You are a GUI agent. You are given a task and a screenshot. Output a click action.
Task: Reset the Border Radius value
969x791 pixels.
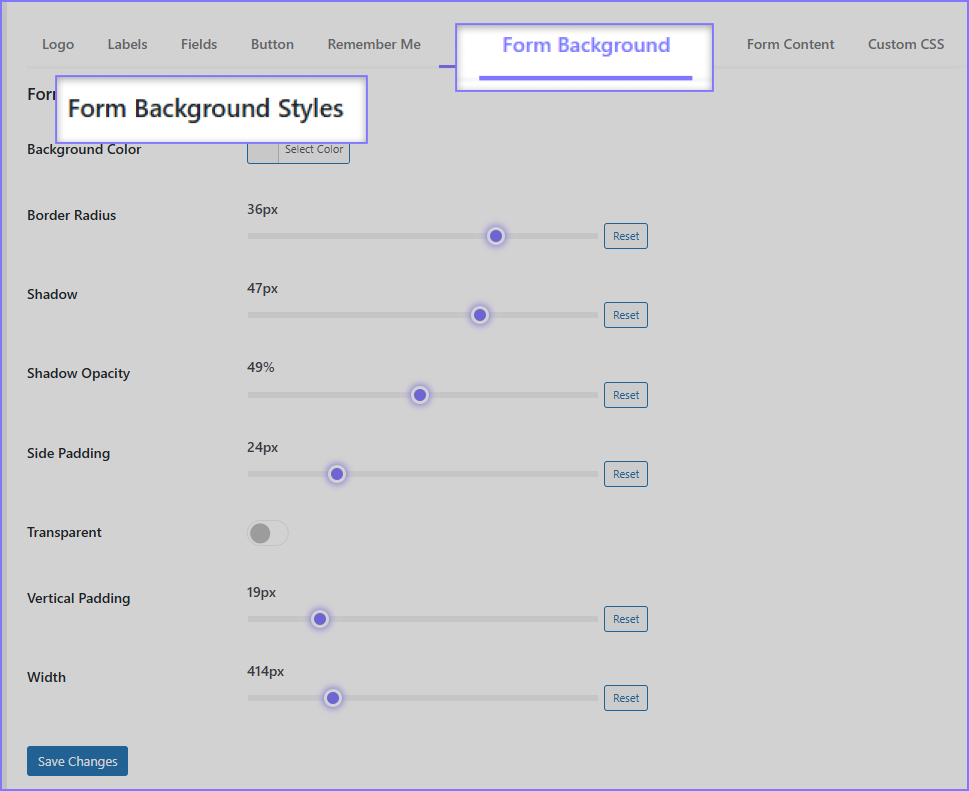(626, 236)
